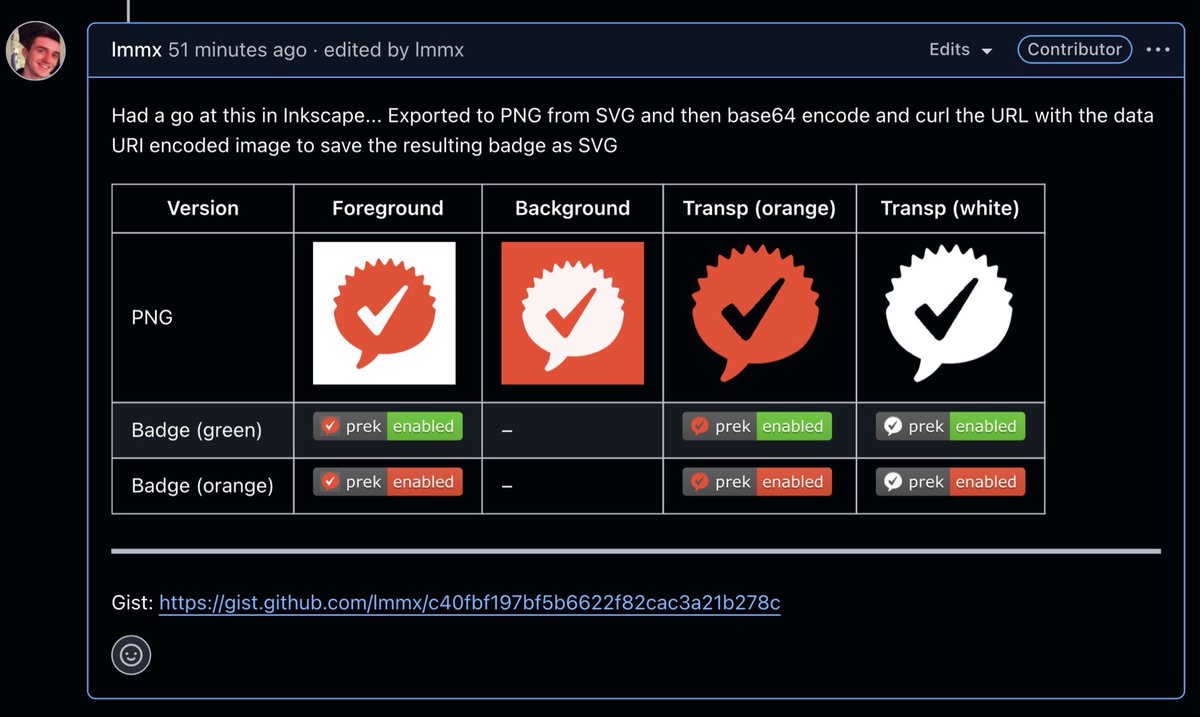This screenshot has width=1200, height=717.
Task: Select the 'PNG' row label
Action: 152,317
